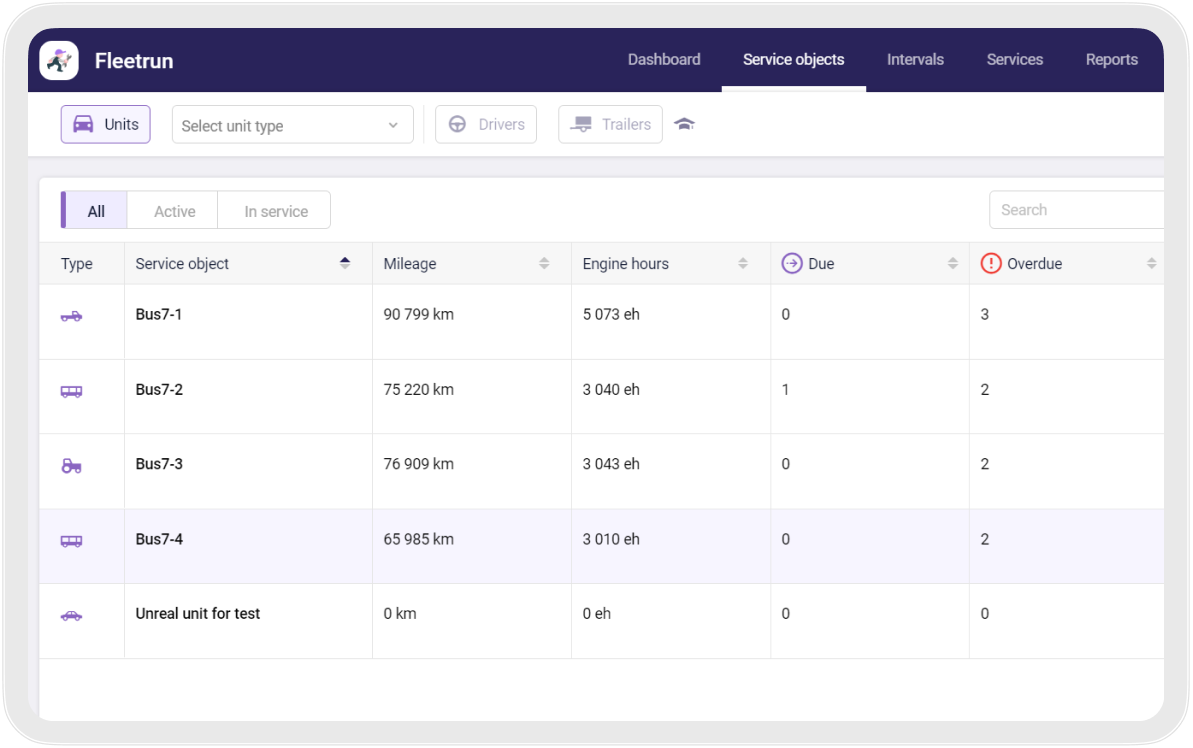
Task: Click the purple Due arrow icon
Action: (x=792, y=264)
